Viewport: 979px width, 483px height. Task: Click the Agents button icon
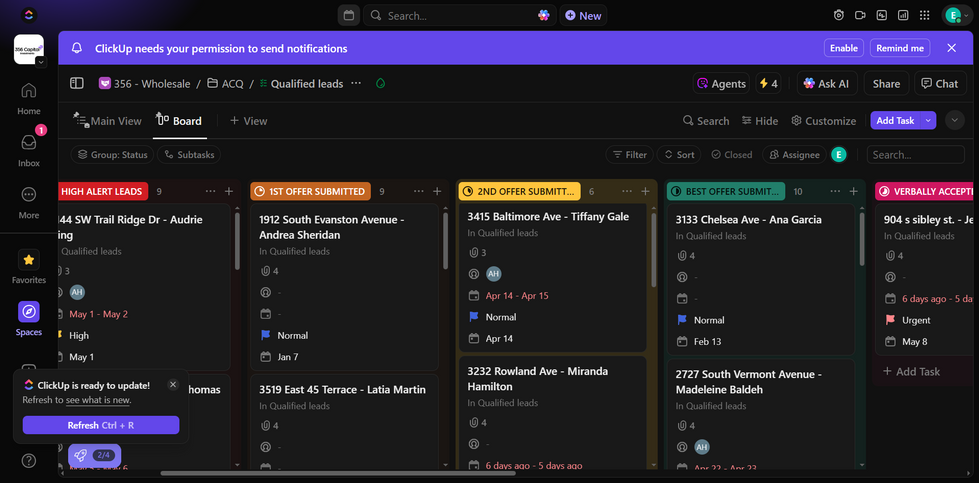pos(703,84)
